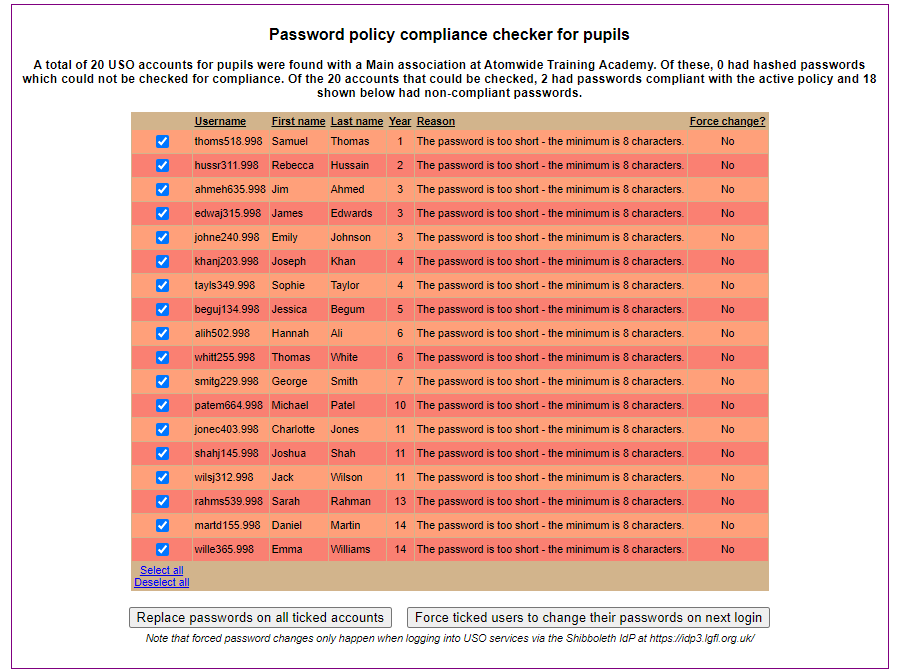Sort by the Reason column header
The height and width of the screenshot is (672, 900).
(x=436, y=121)
